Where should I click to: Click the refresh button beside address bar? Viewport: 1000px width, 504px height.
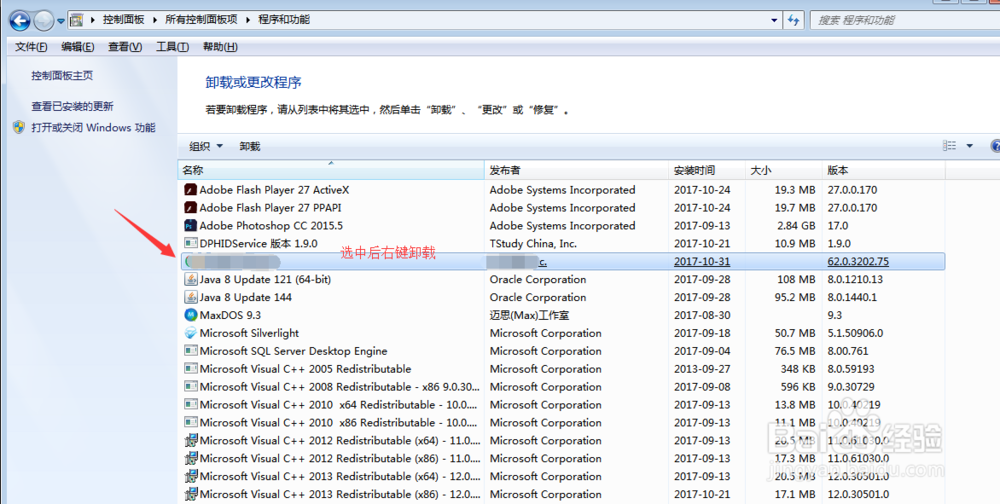pos(793,20)
